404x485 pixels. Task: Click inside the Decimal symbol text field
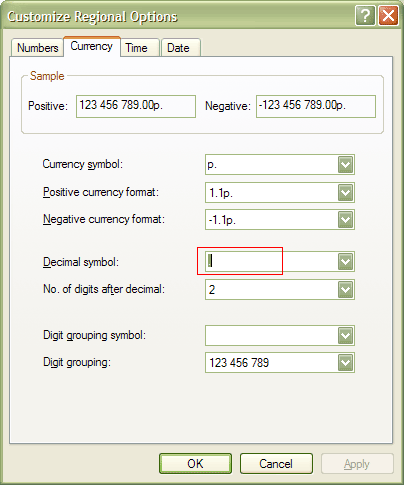(x=272, y=262)
